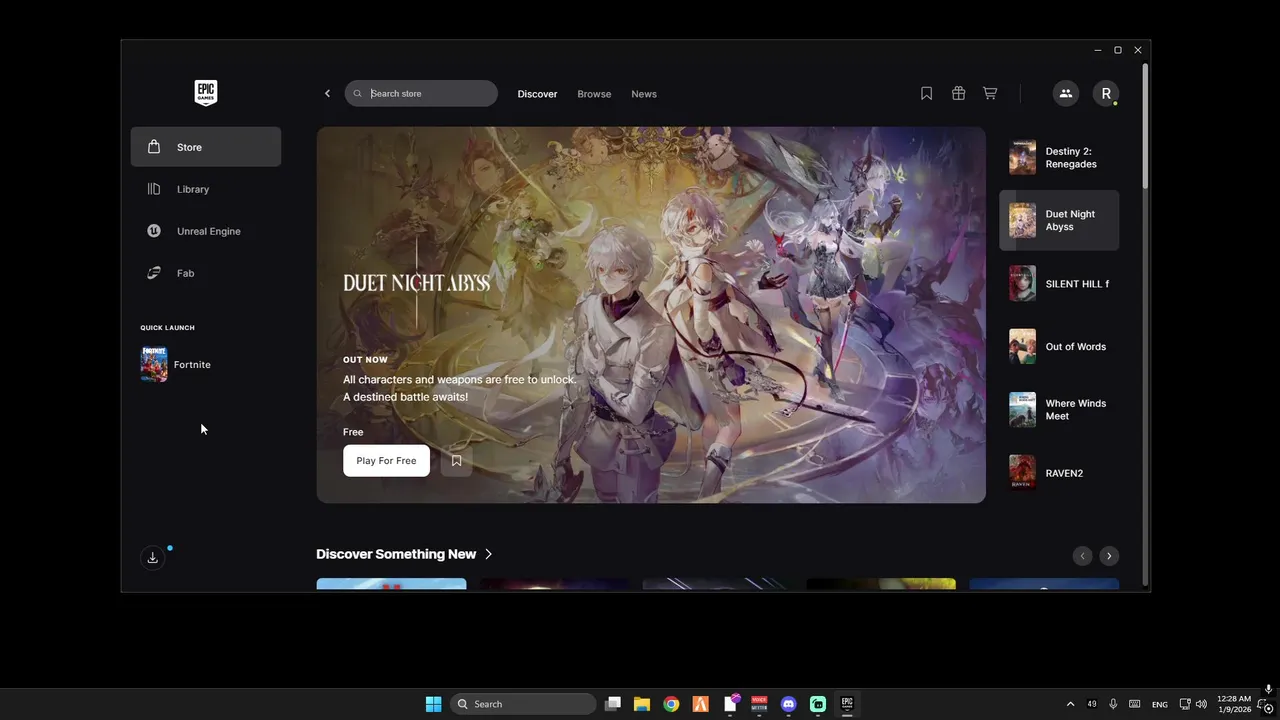Show hidden system tray icons
1280x720 pixels.
[x=1071, y=704]
